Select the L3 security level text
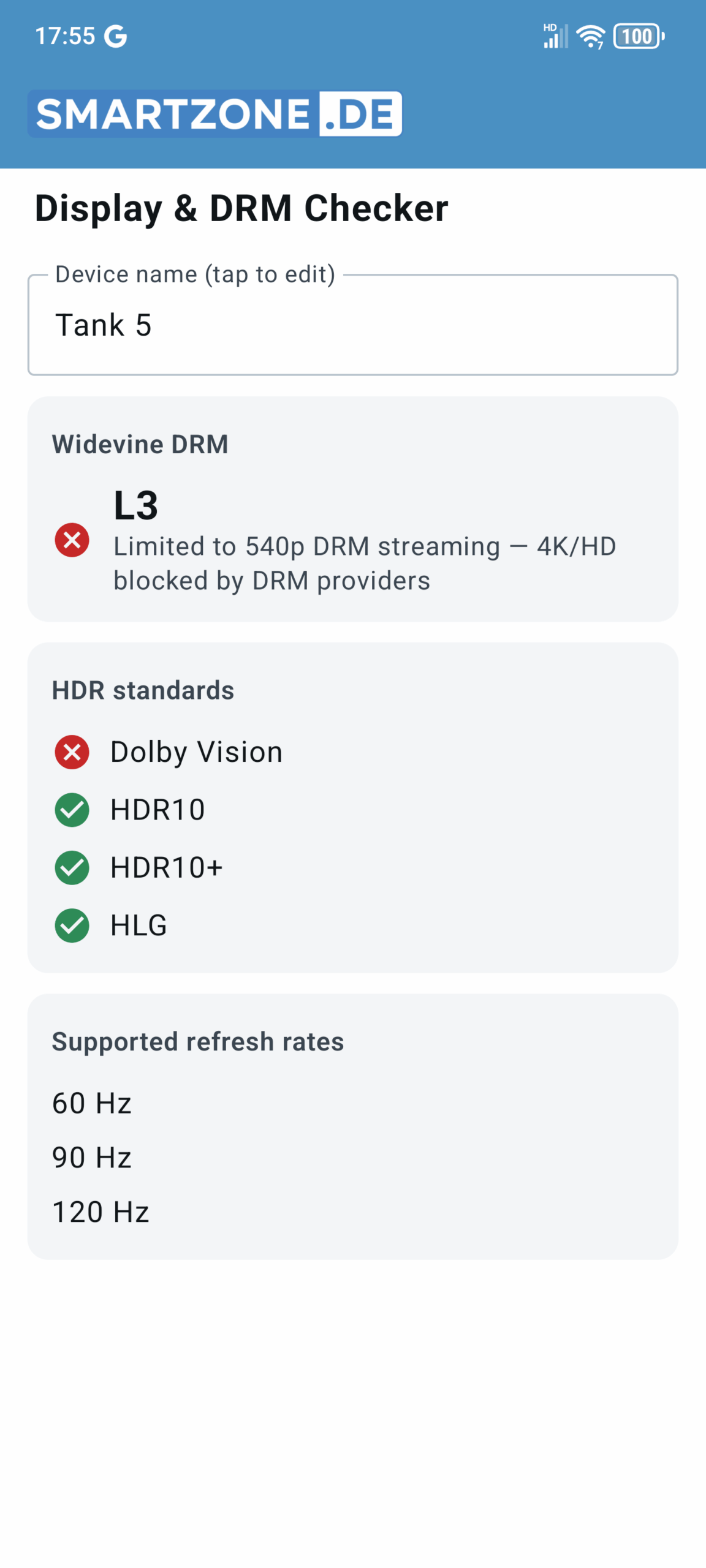This screenshot has width=706, height=1568. coord(136,505)
